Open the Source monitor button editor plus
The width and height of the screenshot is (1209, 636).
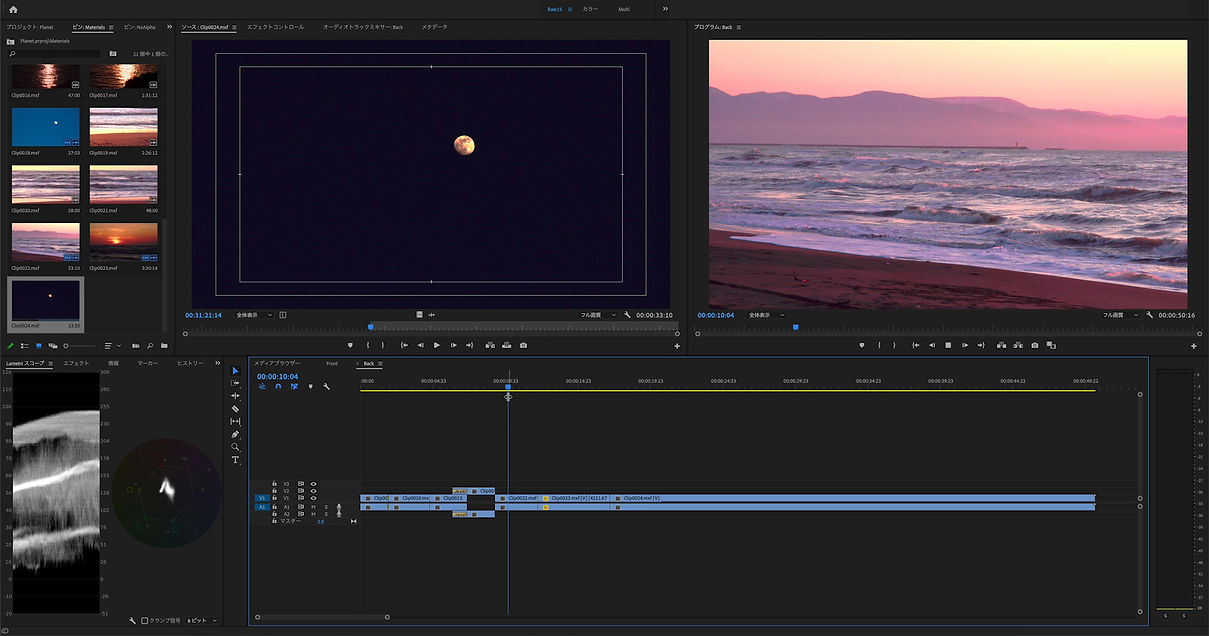[x=677, y=346]
